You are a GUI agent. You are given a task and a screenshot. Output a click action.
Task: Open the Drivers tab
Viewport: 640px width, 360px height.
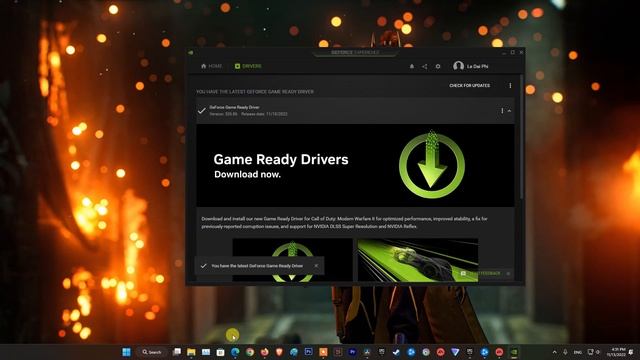click(x=248, y=66)
